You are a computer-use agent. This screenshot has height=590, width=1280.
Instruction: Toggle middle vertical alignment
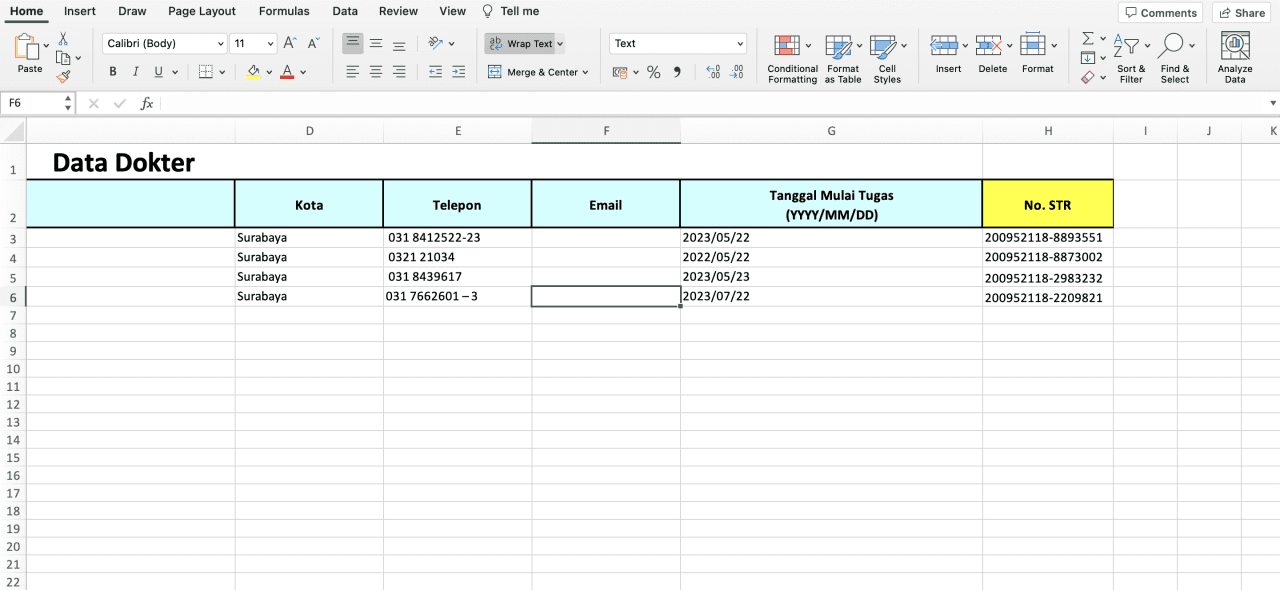(376, 43)
